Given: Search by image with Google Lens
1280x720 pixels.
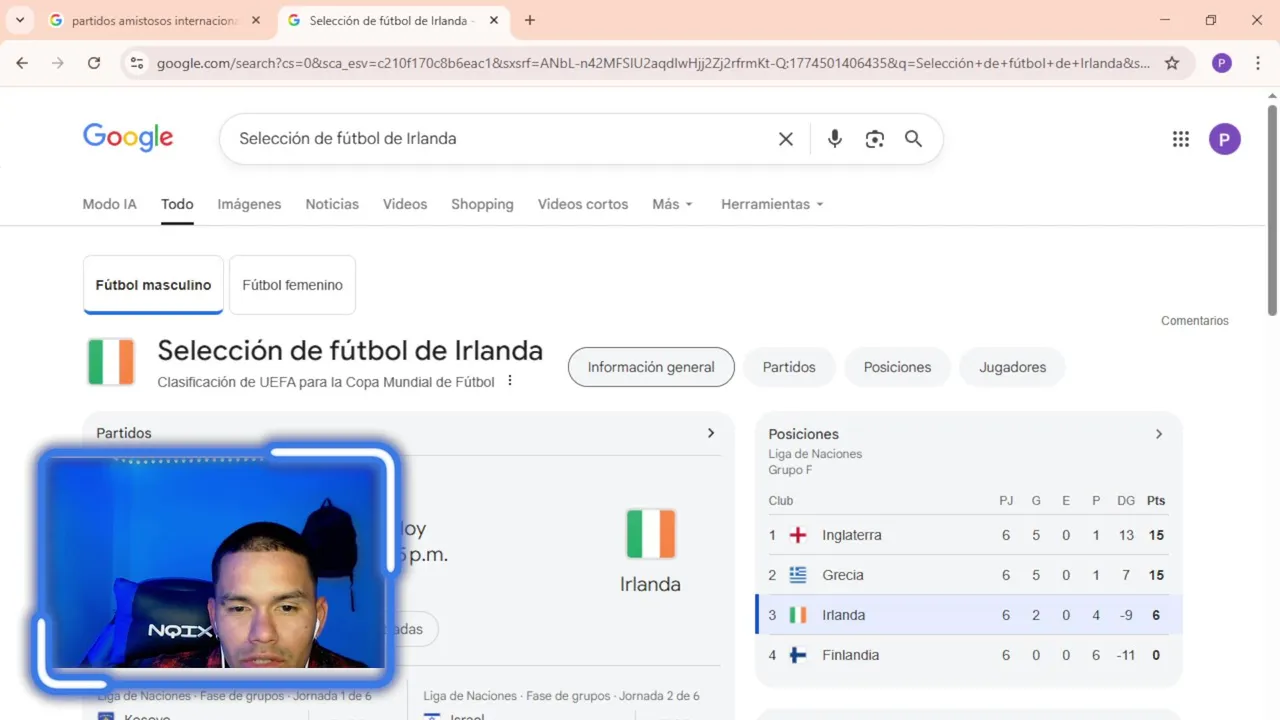Looking at the screenshot, I should (x=875, y=139).
